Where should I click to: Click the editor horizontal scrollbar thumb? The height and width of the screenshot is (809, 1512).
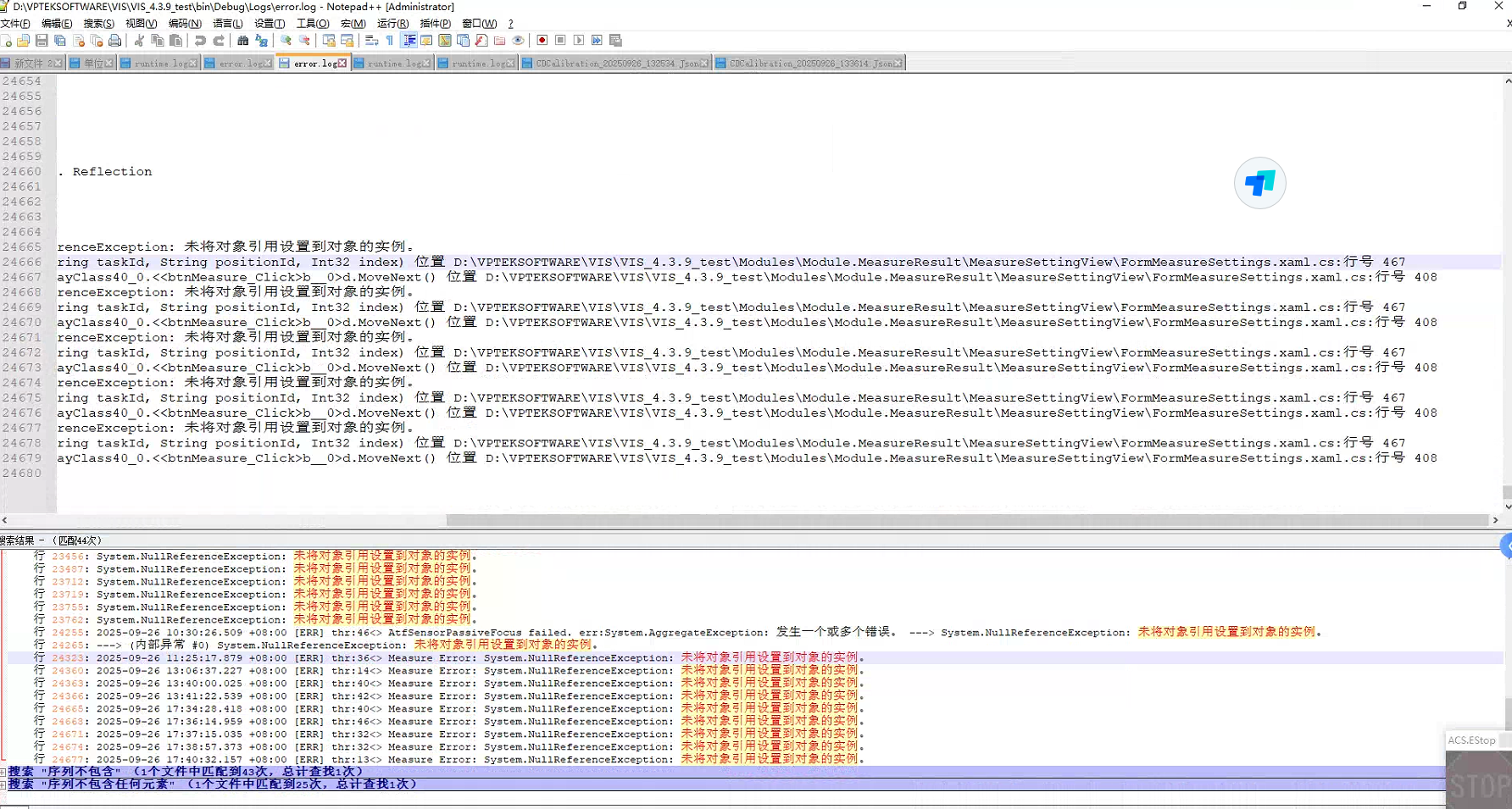coord(966,520)
